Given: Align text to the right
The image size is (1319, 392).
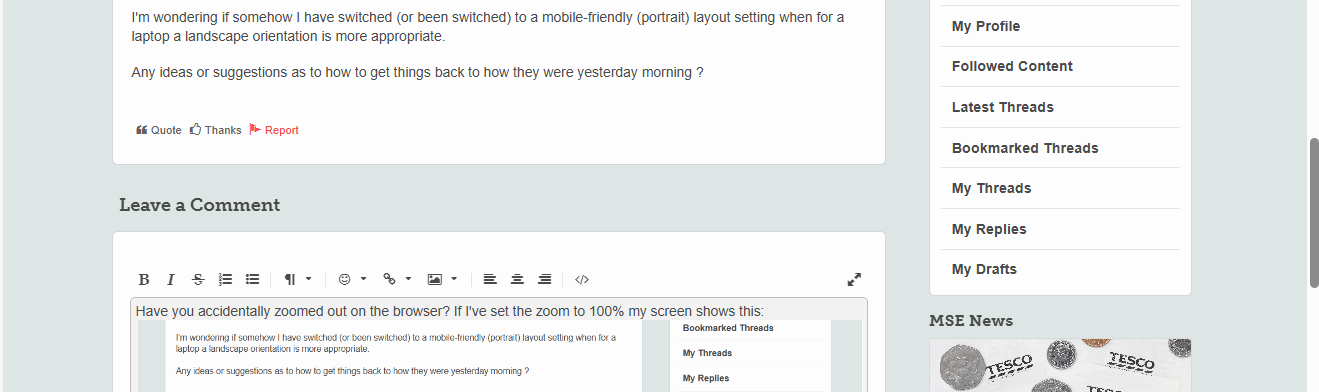Looking at the screenshot, I should click(x=545, y=280).
